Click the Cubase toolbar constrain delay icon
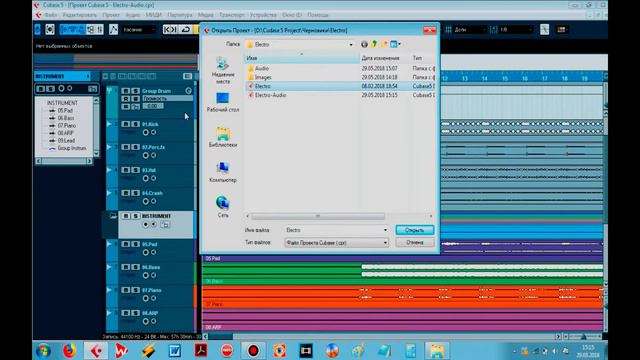Viewport: 640px width, 360px height. click(x=50, y=29)
